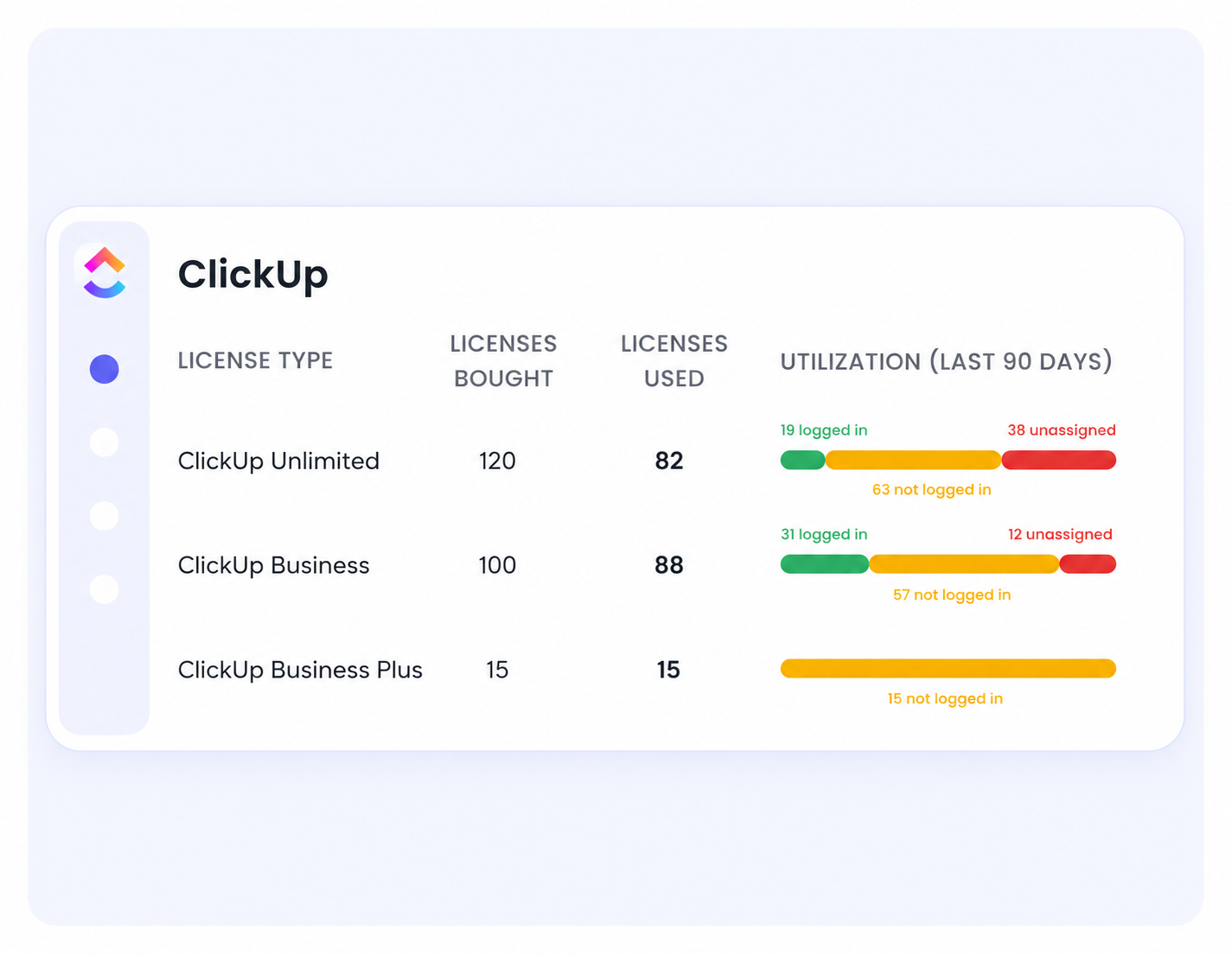Click the '57 not logged in' label
1232x954 pixels.
point(952,595)
